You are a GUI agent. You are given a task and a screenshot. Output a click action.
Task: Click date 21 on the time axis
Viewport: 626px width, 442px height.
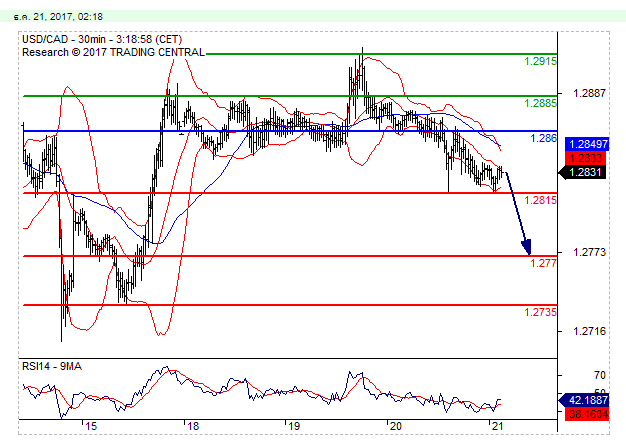(497, 426)
